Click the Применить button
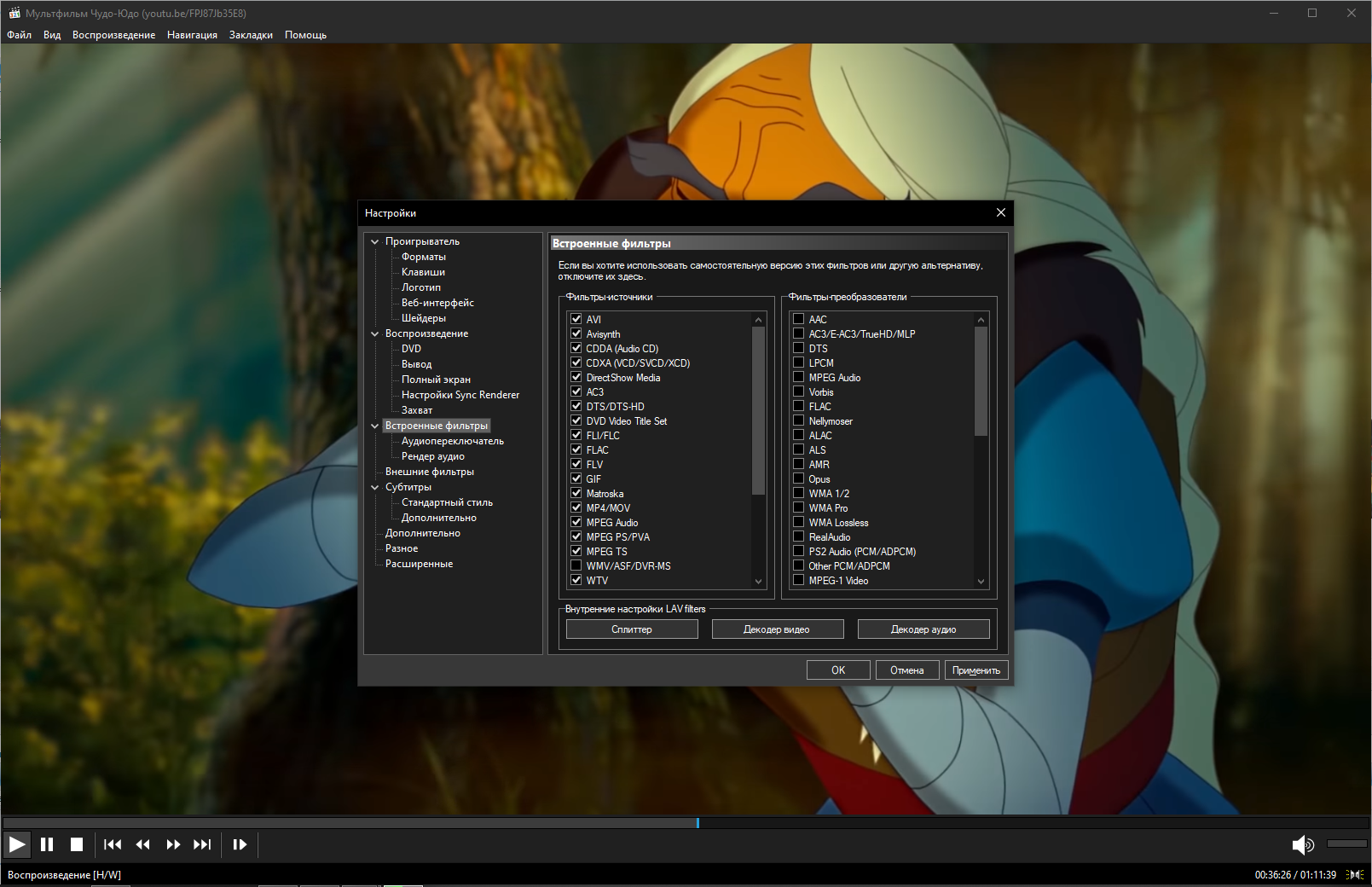This screenshot has height=887, width=1372. [x=976, y=670]
